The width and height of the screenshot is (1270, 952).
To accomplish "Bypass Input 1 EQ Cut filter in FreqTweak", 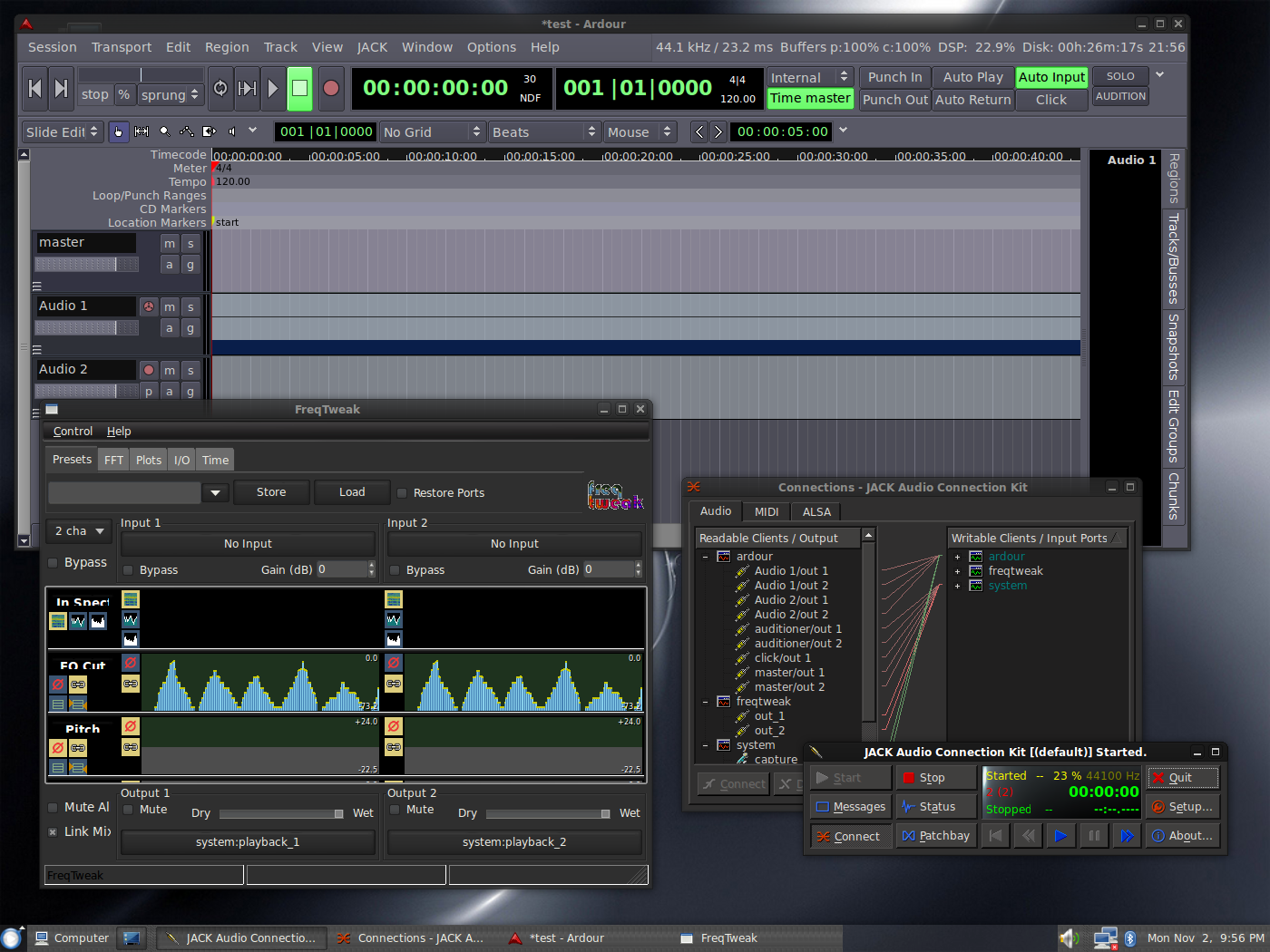I will pos(131,663).
